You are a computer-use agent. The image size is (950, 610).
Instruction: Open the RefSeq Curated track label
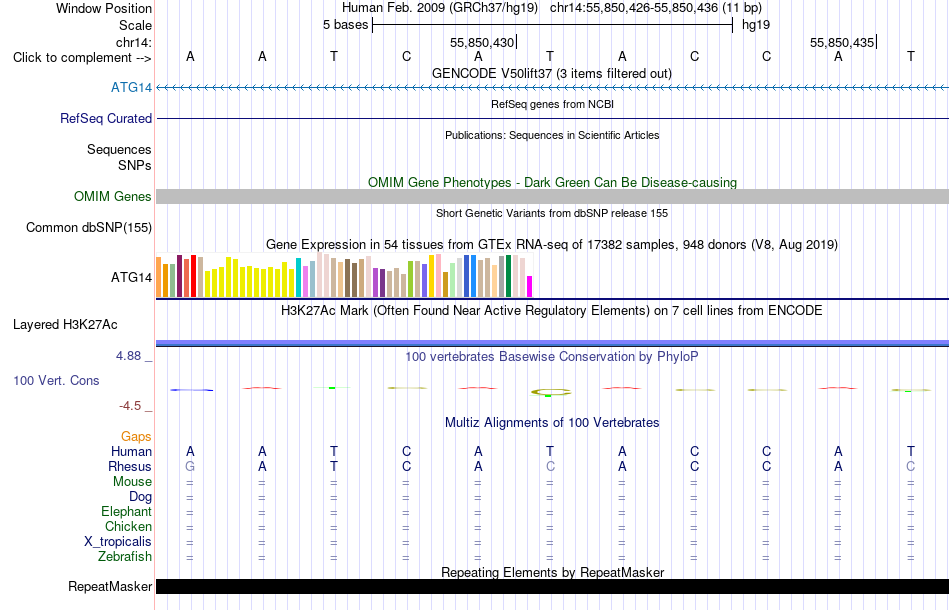[x=106, y=119]
